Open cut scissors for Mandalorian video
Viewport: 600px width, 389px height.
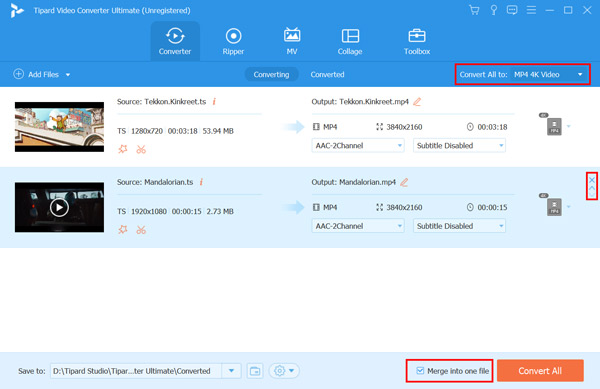click(x=141, y=229)
